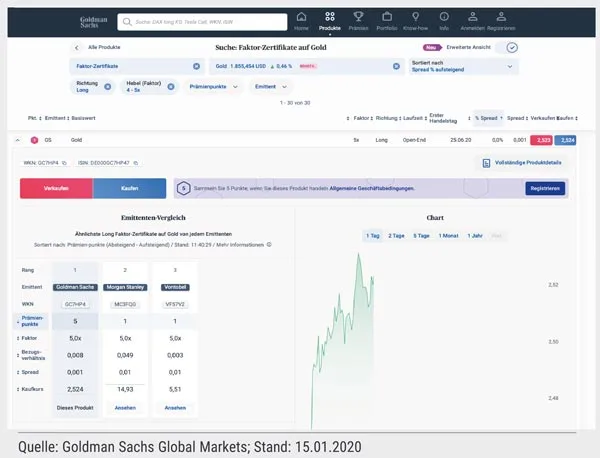Click the large red Verkaufen button
600x458 pixels.
pyautogui.click(x=56, y=188)
